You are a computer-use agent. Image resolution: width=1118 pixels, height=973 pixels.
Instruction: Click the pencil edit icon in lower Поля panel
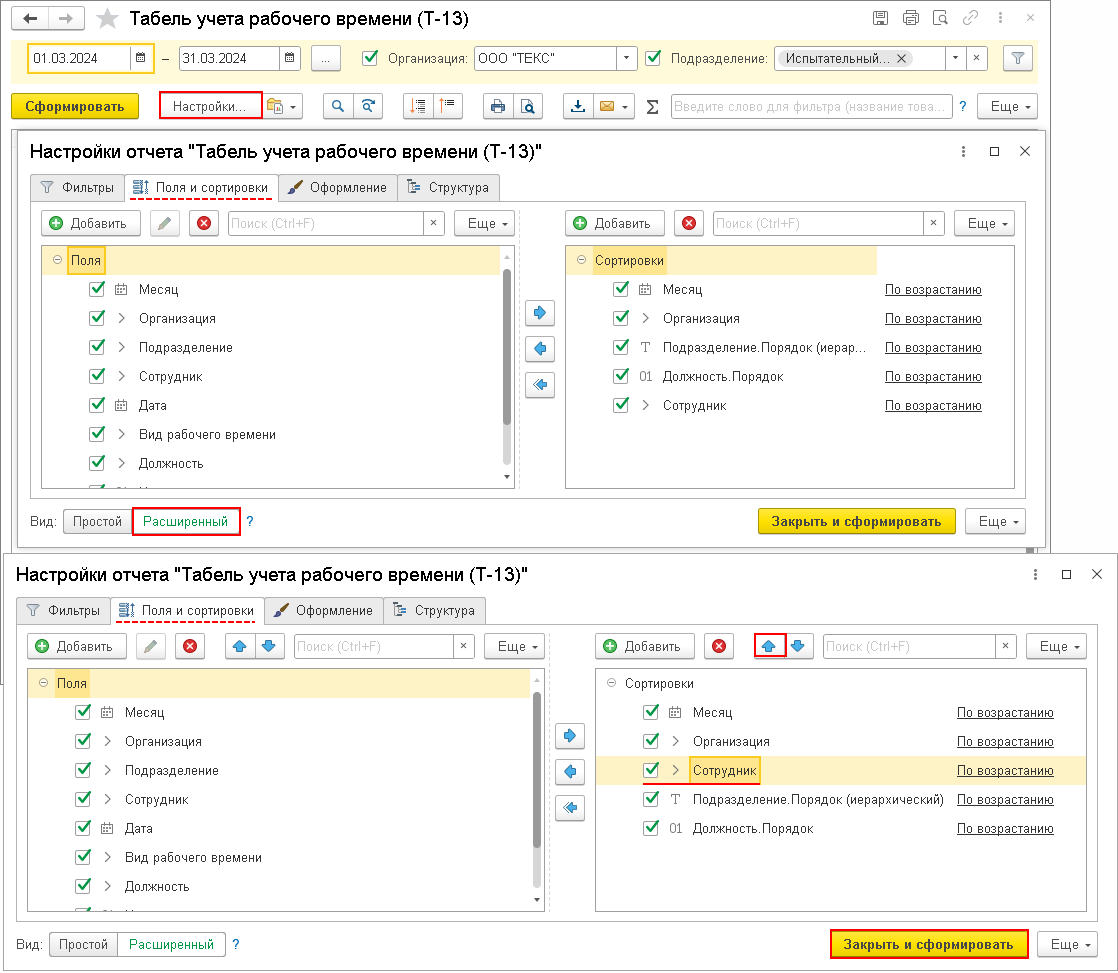(150, 646)
